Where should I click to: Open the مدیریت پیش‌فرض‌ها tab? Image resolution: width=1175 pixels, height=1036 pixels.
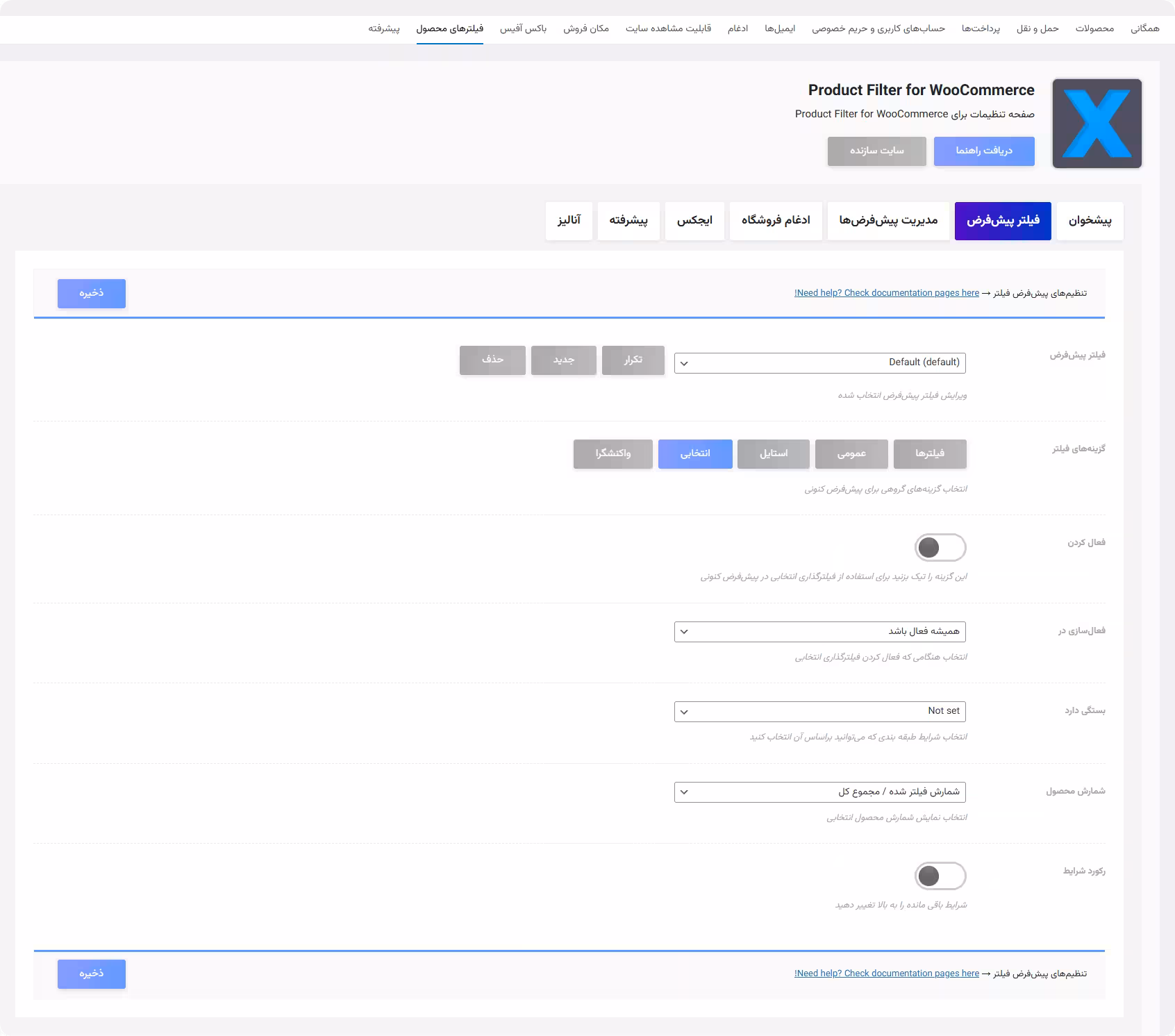pos(888,221)
